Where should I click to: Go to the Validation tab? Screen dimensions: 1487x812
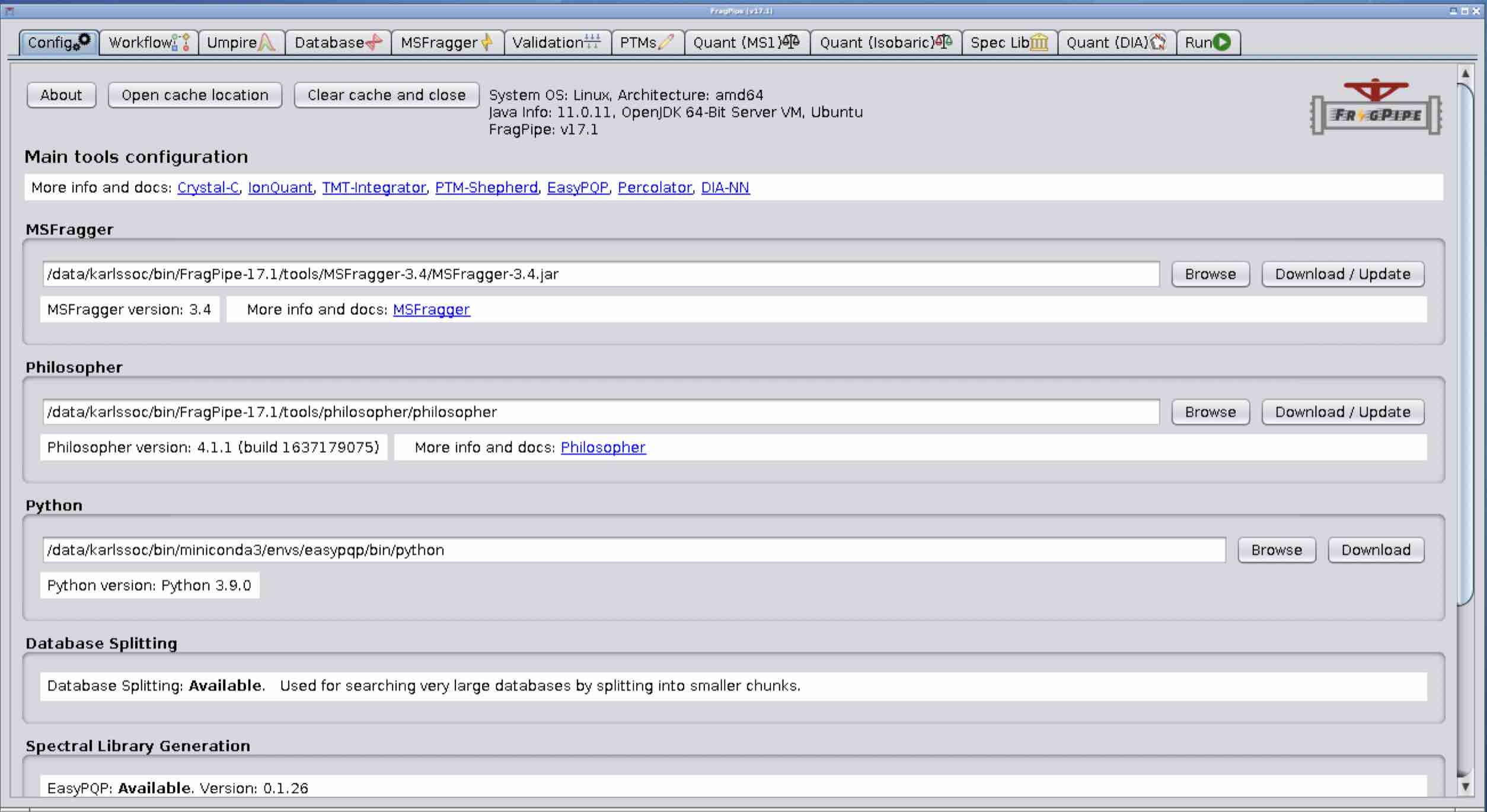[556, 43]
